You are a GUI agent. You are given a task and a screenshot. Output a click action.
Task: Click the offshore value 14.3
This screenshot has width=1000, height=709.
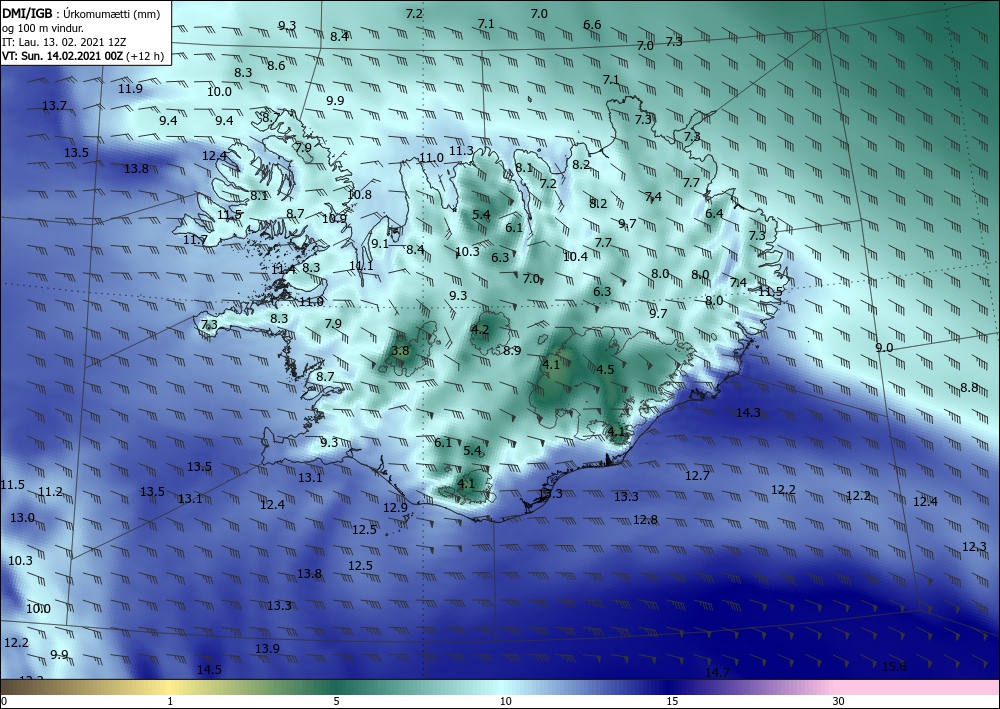point(748,413)
